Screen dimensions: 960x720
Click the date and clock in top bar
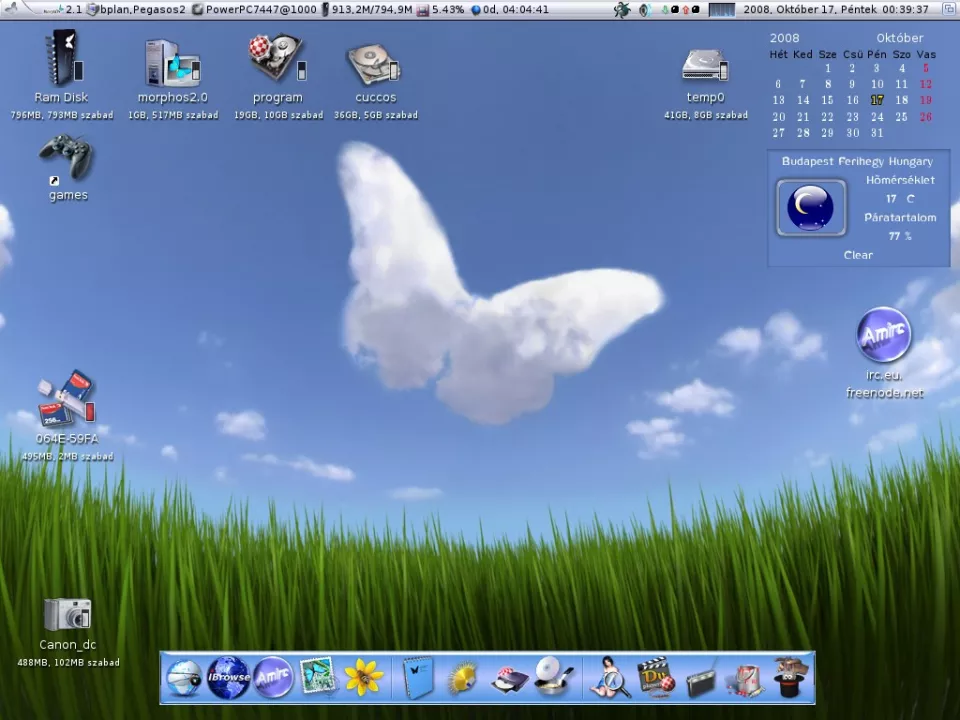click(836, 10)
